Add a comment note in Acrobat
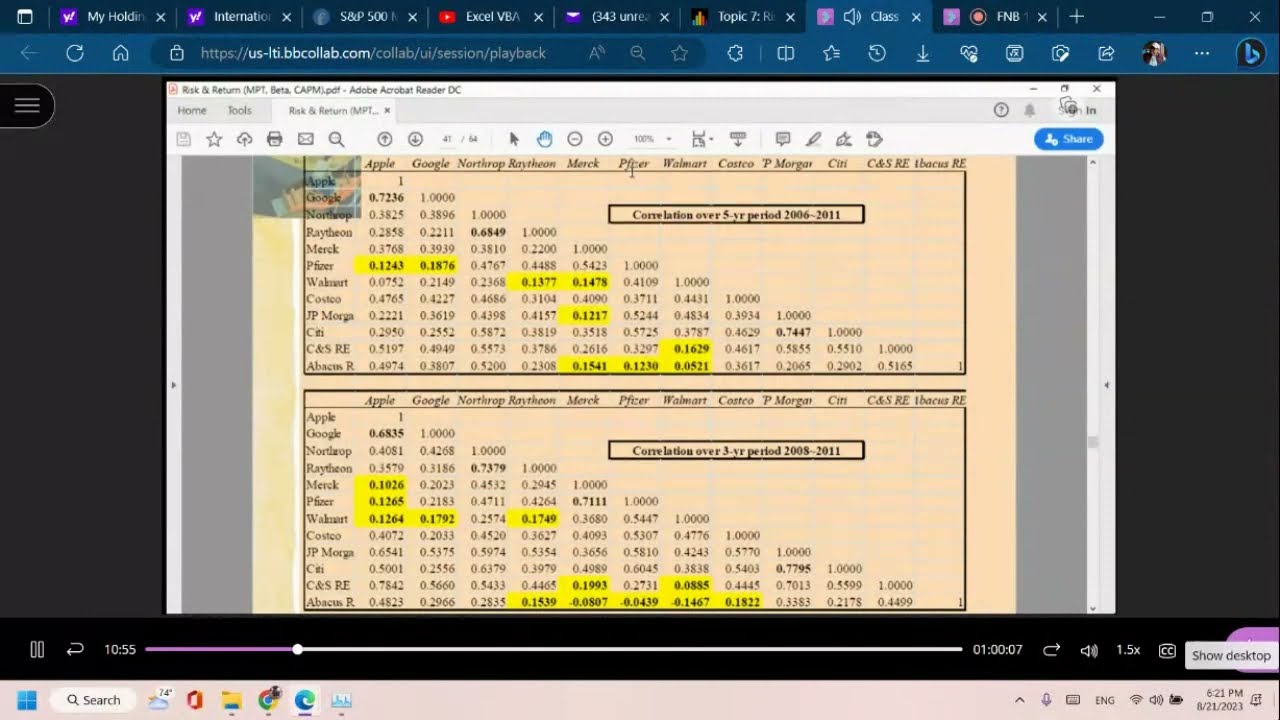The image size is (1280, 720). pos(783,139)
